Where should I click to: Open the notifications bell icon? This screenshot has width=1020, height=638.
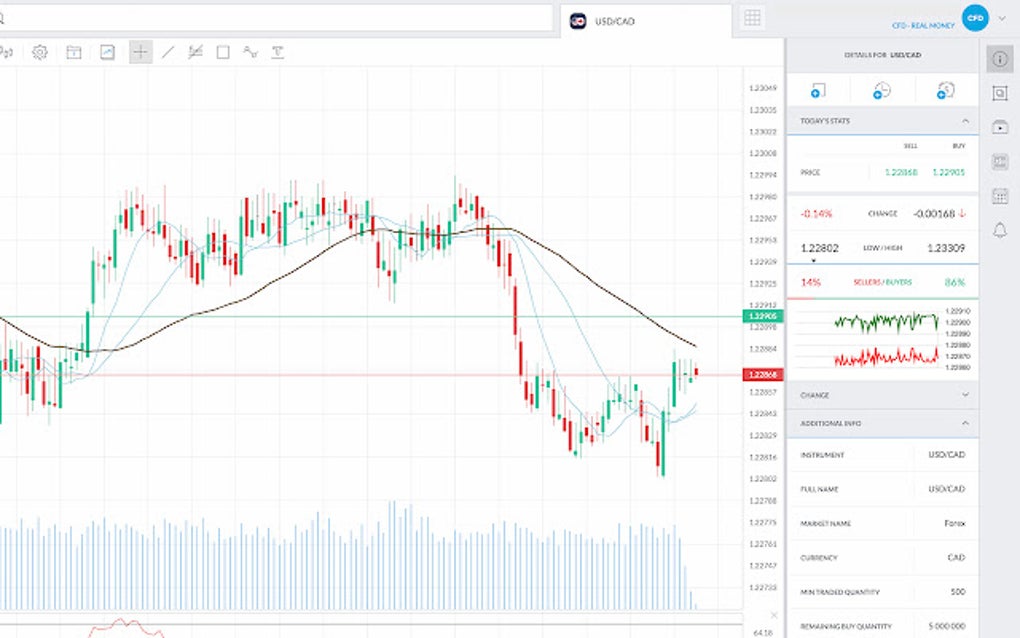pos(999,230)
